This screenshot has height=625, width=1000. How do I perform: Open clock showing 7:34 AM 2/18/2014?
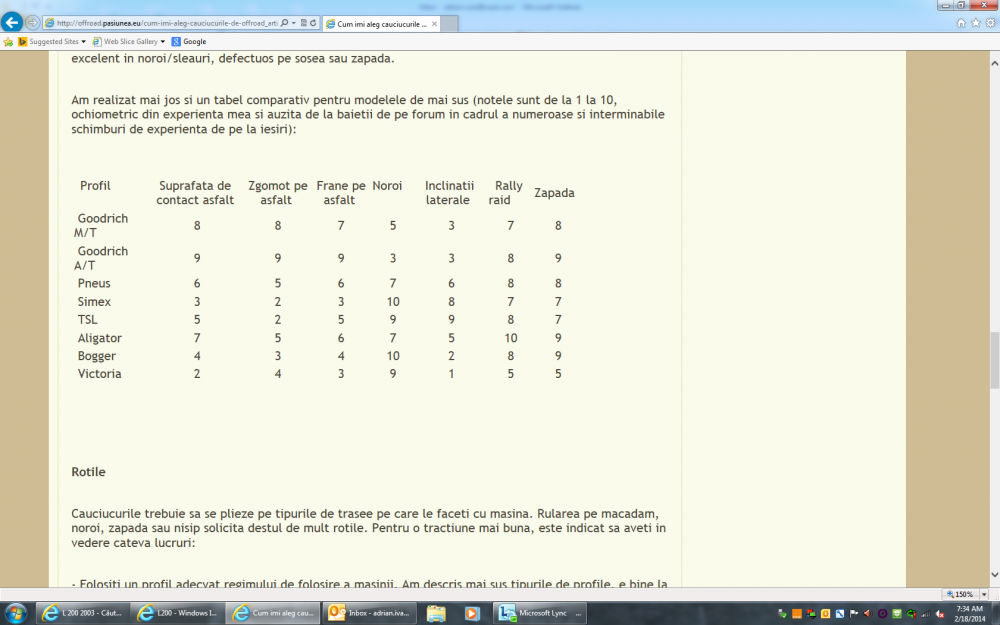click(x=969, y=614)
